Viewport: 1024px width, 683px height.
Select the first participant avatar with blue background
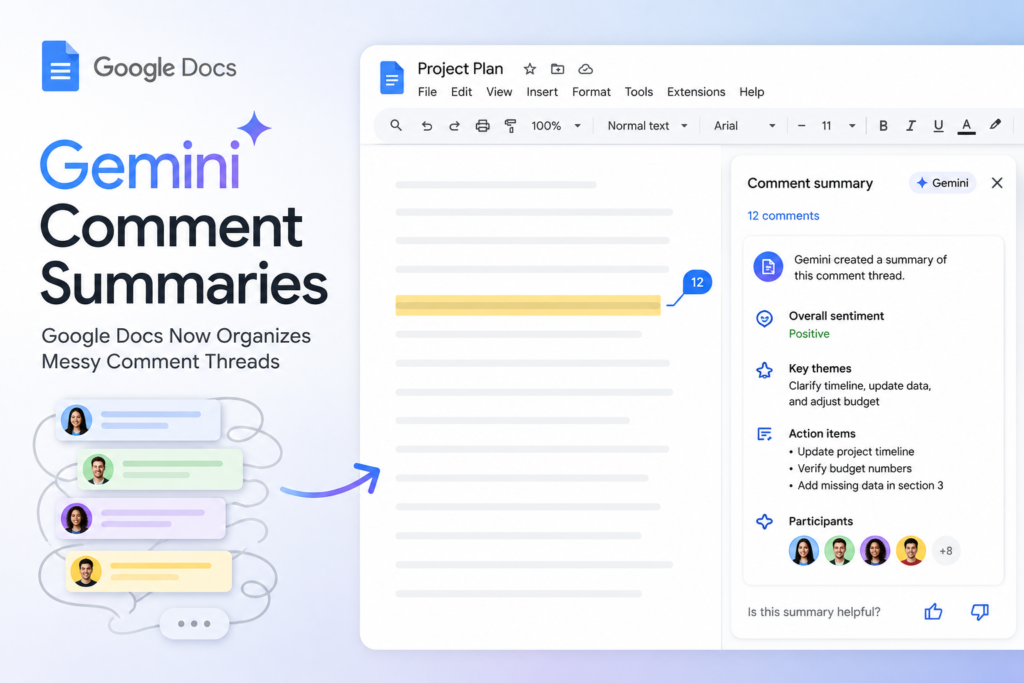(x=803, y=550)
